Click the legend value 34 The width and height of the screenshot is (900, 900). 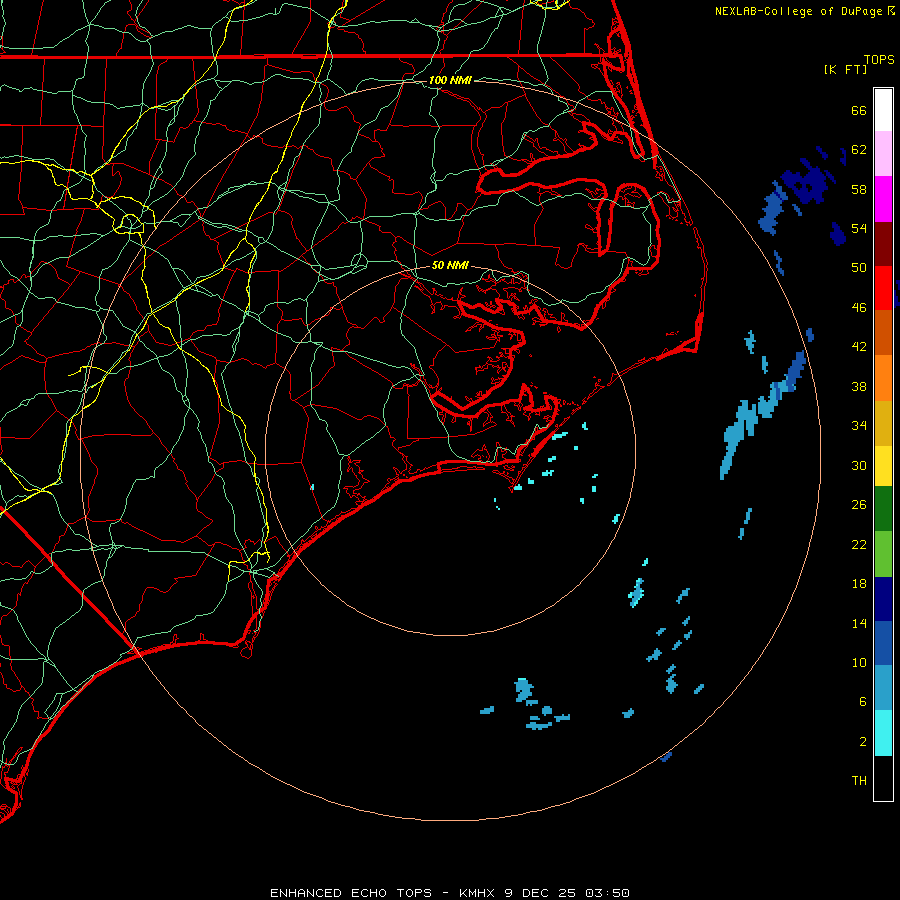(x=859, y=426)
